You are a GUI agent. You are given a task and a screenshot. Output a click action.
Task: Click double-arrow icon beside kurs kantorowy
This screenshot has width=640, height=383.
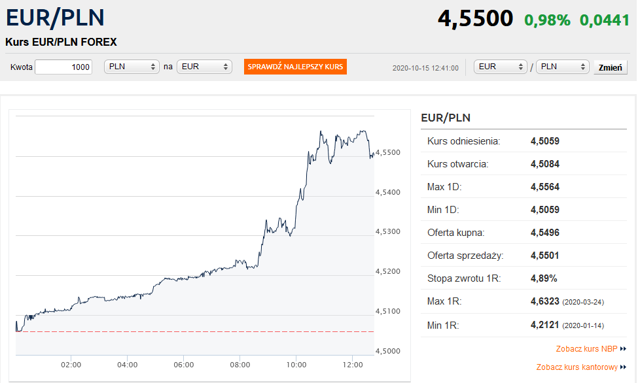click(623, 367)
